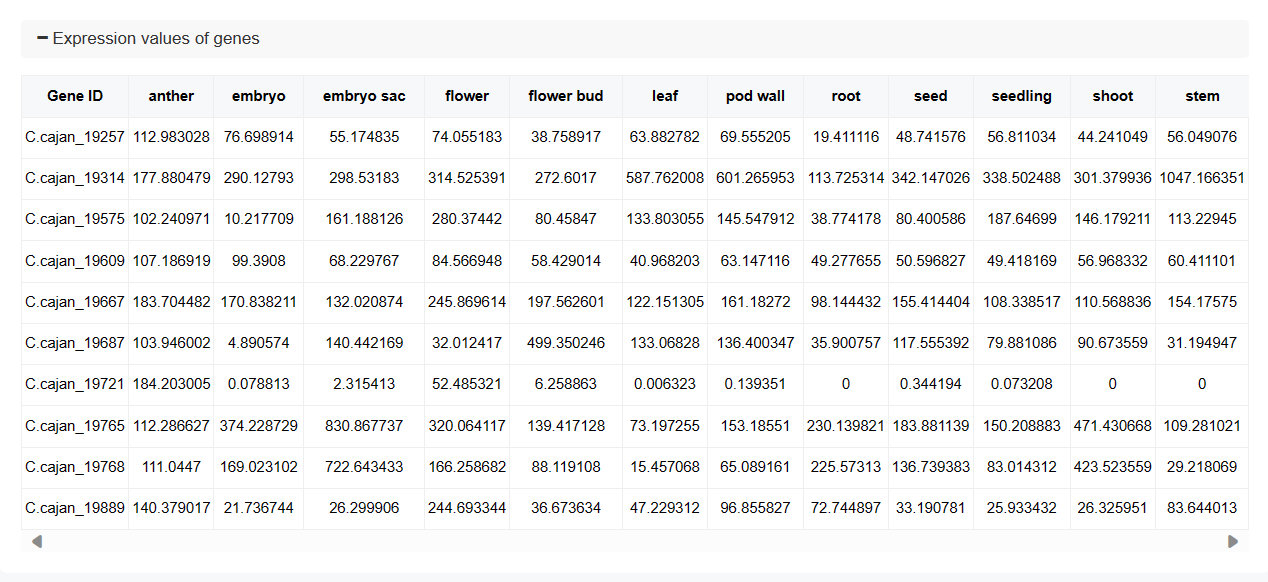Click seedling value 0.073208
The width and height of the screenshot is (1268, 582).
pyautogui.click(x=1022, y=384)
